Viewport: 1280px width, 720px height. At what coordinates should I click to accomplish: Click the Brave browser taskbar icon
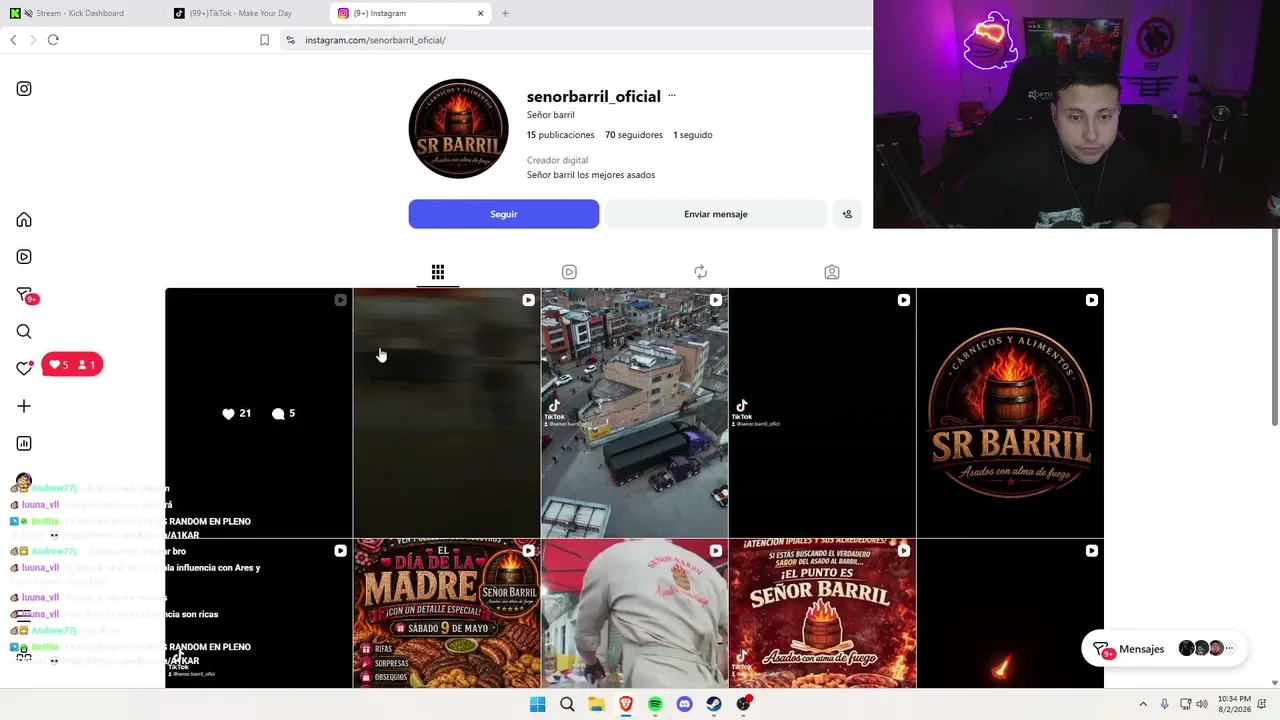[626, 704]
